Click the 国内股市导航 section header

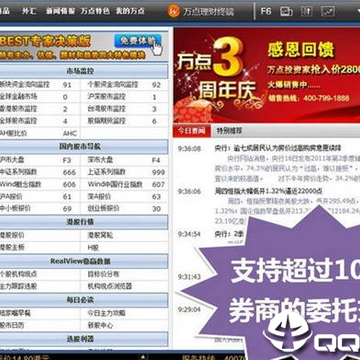(83, 147)
